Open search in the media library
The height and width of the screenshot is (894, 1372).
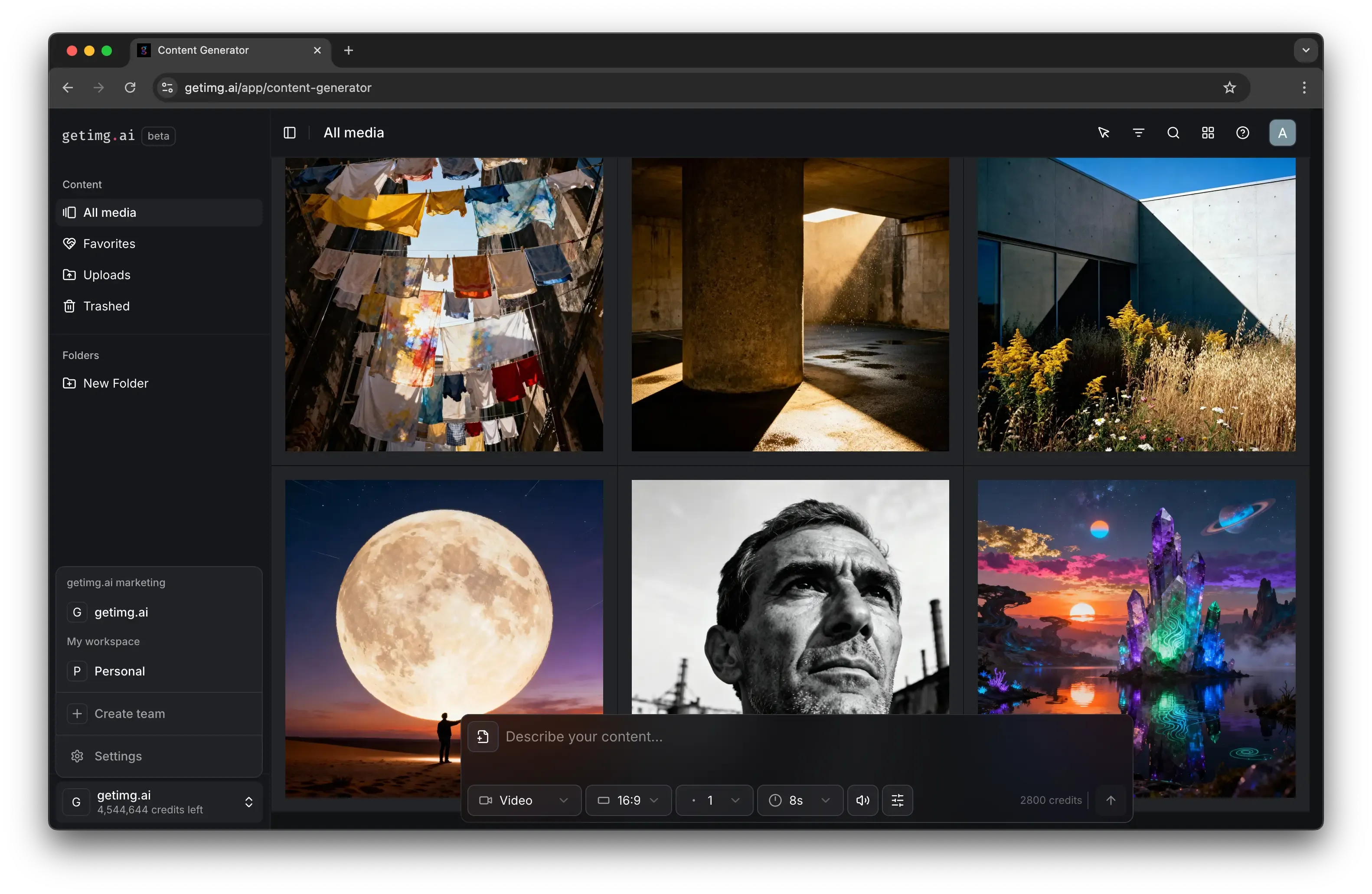pyautogui.click(x=1173, y=133)
